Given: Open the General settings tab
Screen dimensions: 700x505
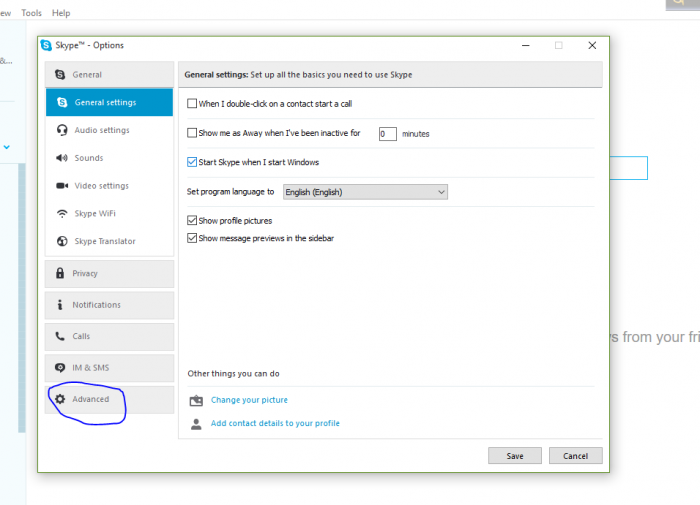Looking at the screenshot, I should (x=109, y=102).
